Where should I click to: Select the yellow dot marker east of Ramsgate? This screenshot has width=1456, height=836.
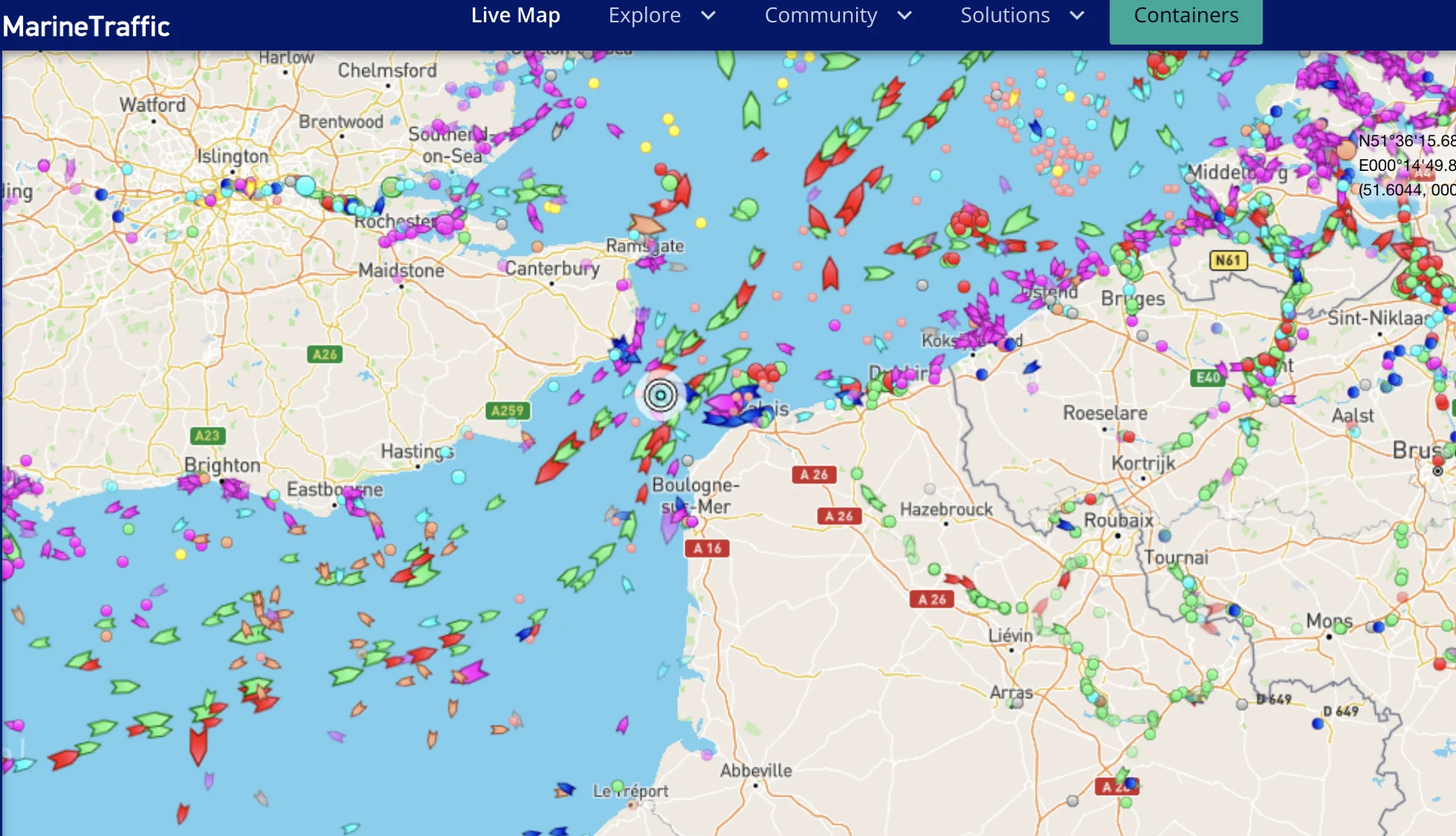[x=700, y=222]
